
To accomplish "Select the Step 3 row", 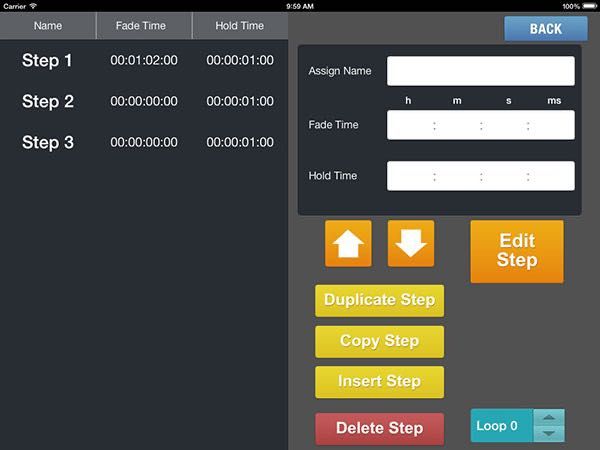I will click(x=144, y=142).
